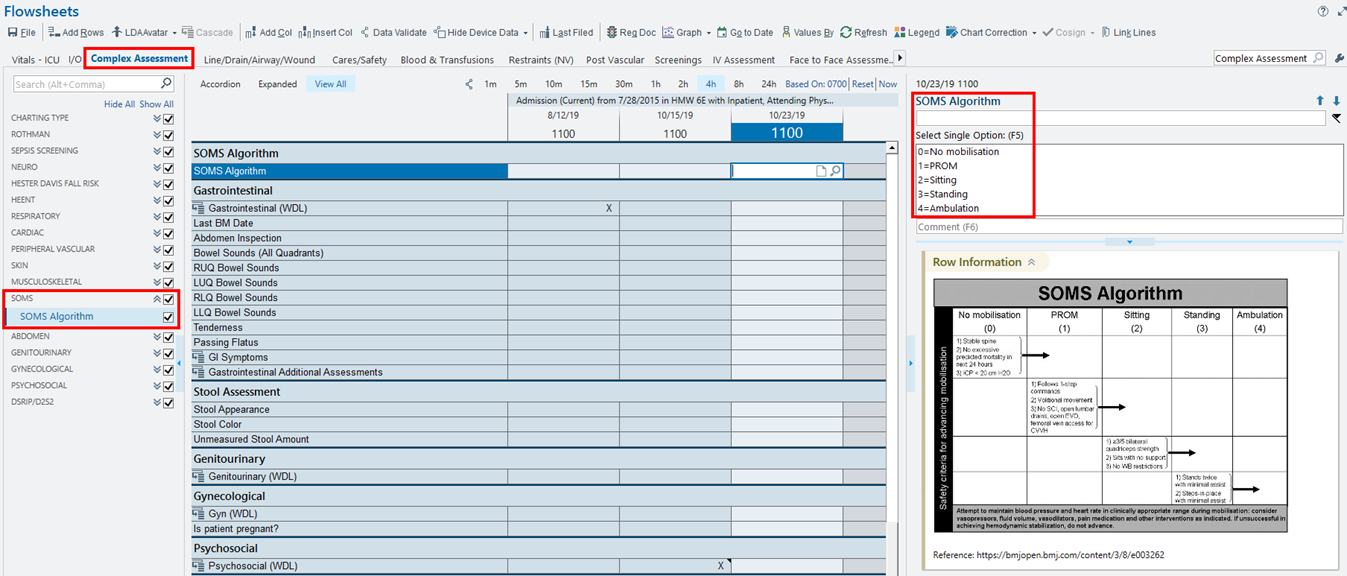
Task: Click the wrench settings icon
Action: [x=1339, y=59]
